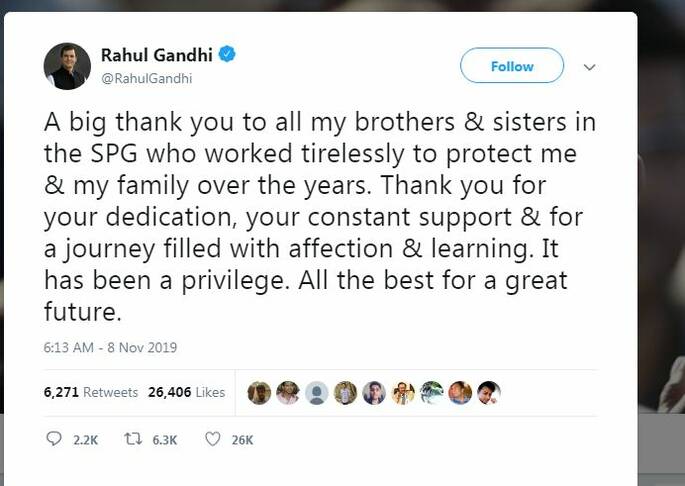Click the green nature photo liker avatar
The height and width of the screenshot is (486, 685).
point(432,393)
